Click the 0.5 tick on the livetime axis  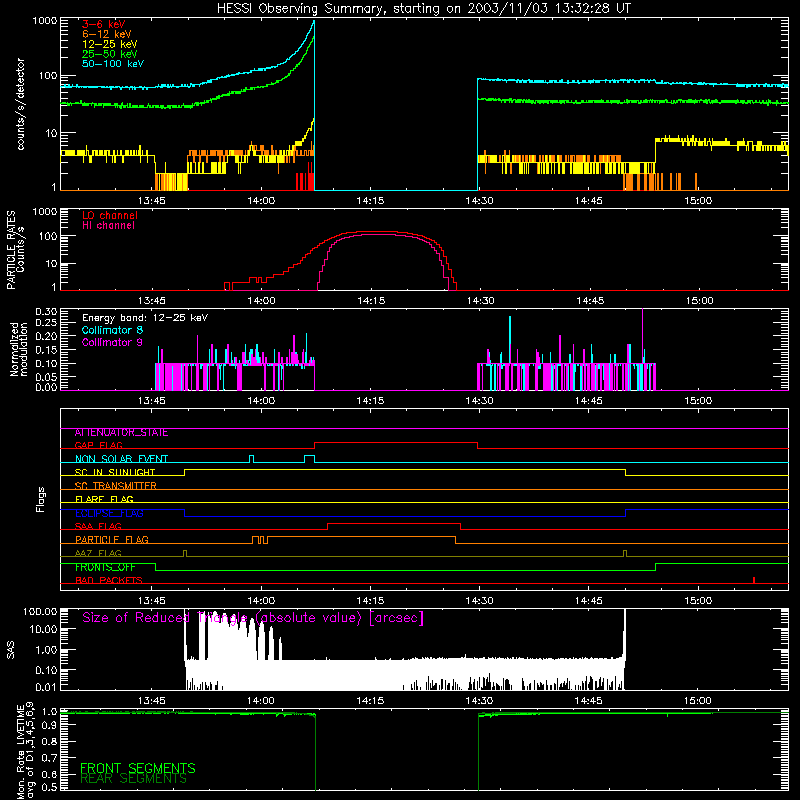click(49, 787)
